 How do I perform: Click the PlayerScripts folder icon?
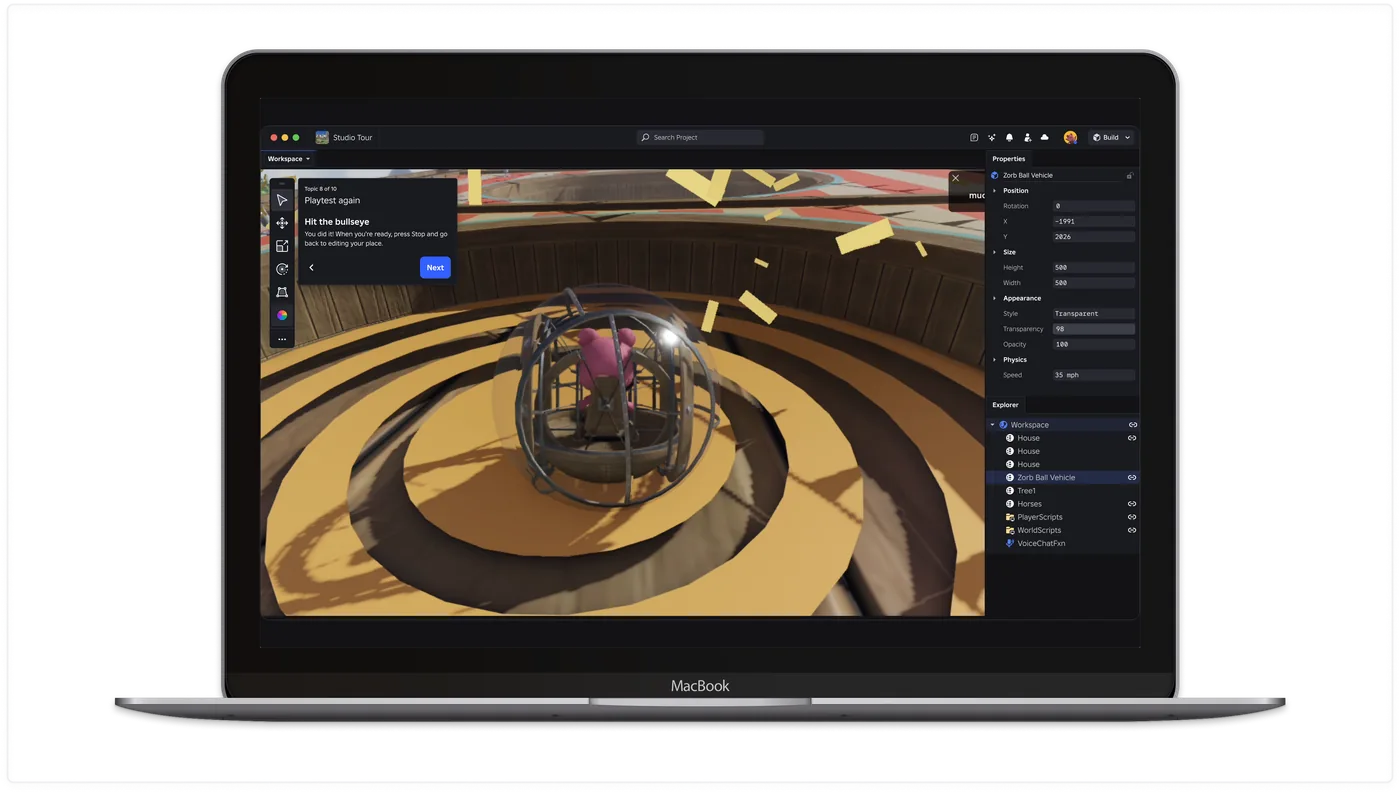tap(1010, 517)
